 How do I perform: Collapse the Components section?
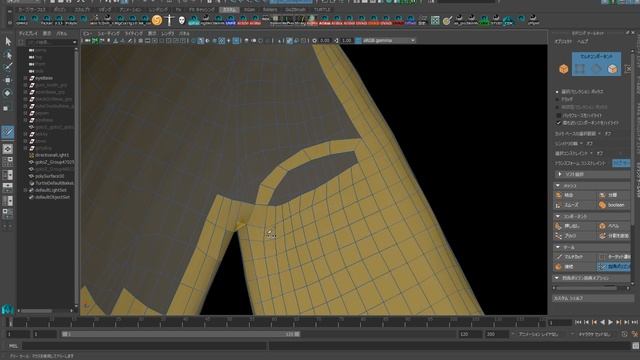coord(558,216)
